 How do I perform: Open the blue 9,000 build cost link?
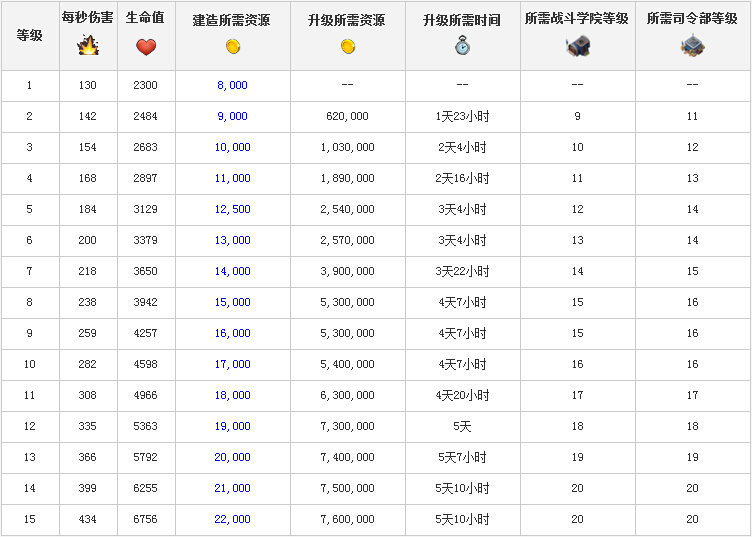[x=233, y=117]
